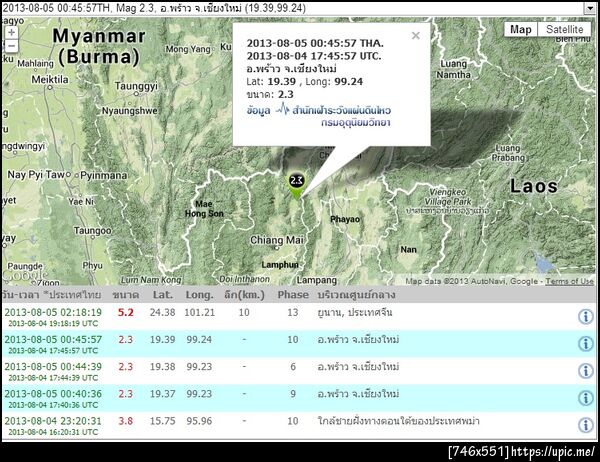Zoom in on the map
This screenshot has width=600, height=462.
(x=11, y=33)
